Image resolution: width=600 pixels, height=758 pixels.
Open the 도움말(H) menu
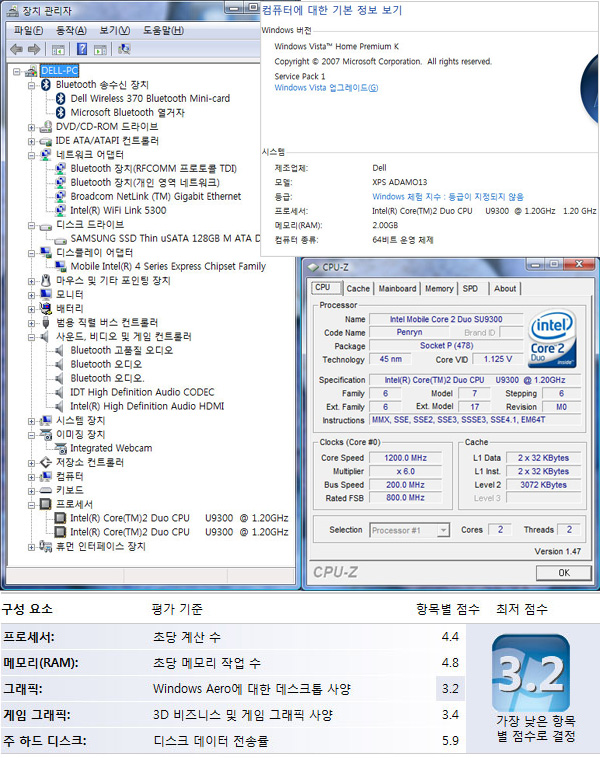pyautogui.click(x=163, y=30)
